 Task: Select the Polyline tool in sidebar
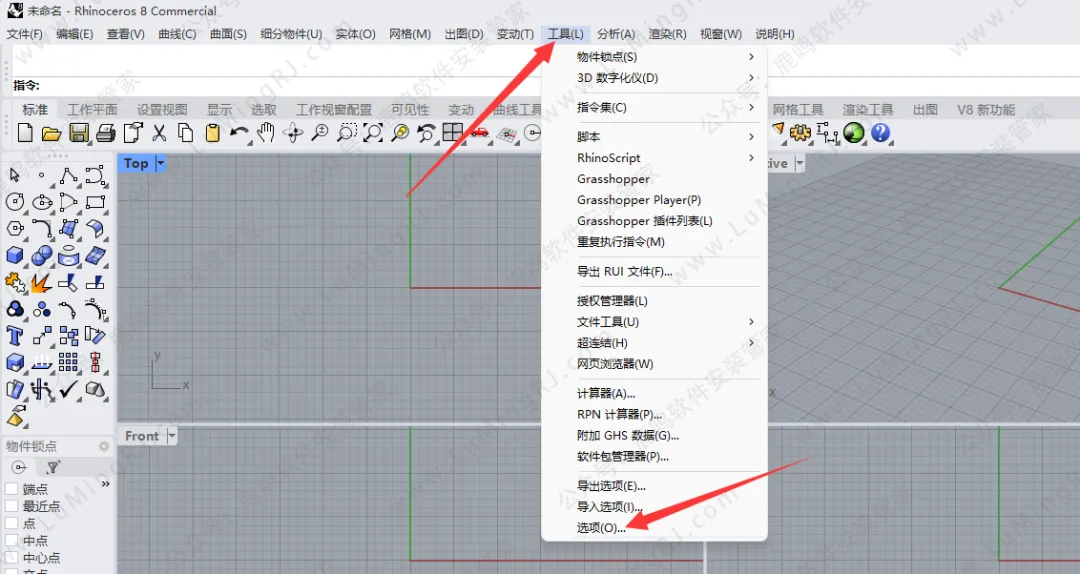click(x=68, y=175)
